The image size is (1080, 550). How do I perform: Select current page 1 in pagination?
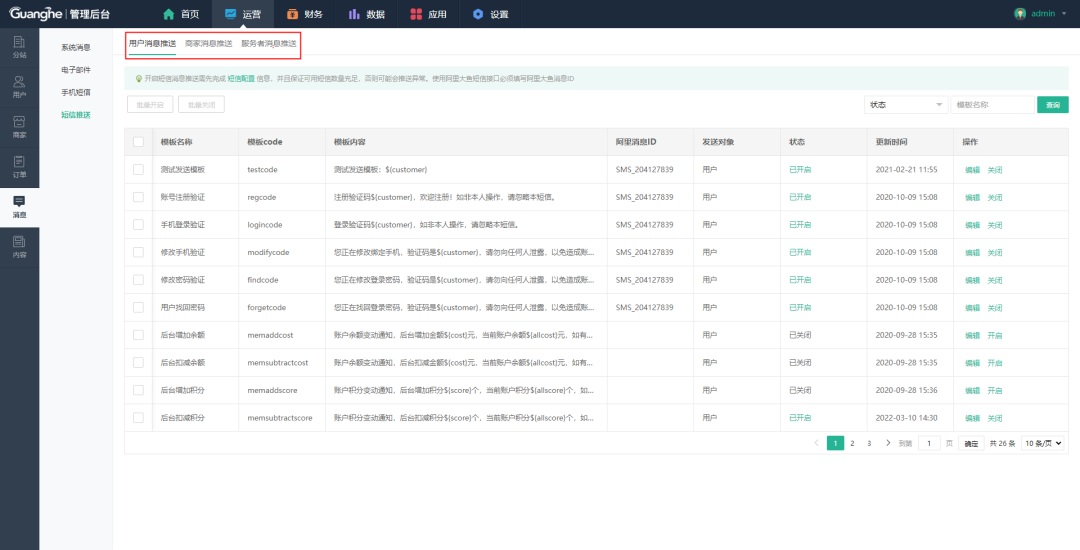[835, 443]
